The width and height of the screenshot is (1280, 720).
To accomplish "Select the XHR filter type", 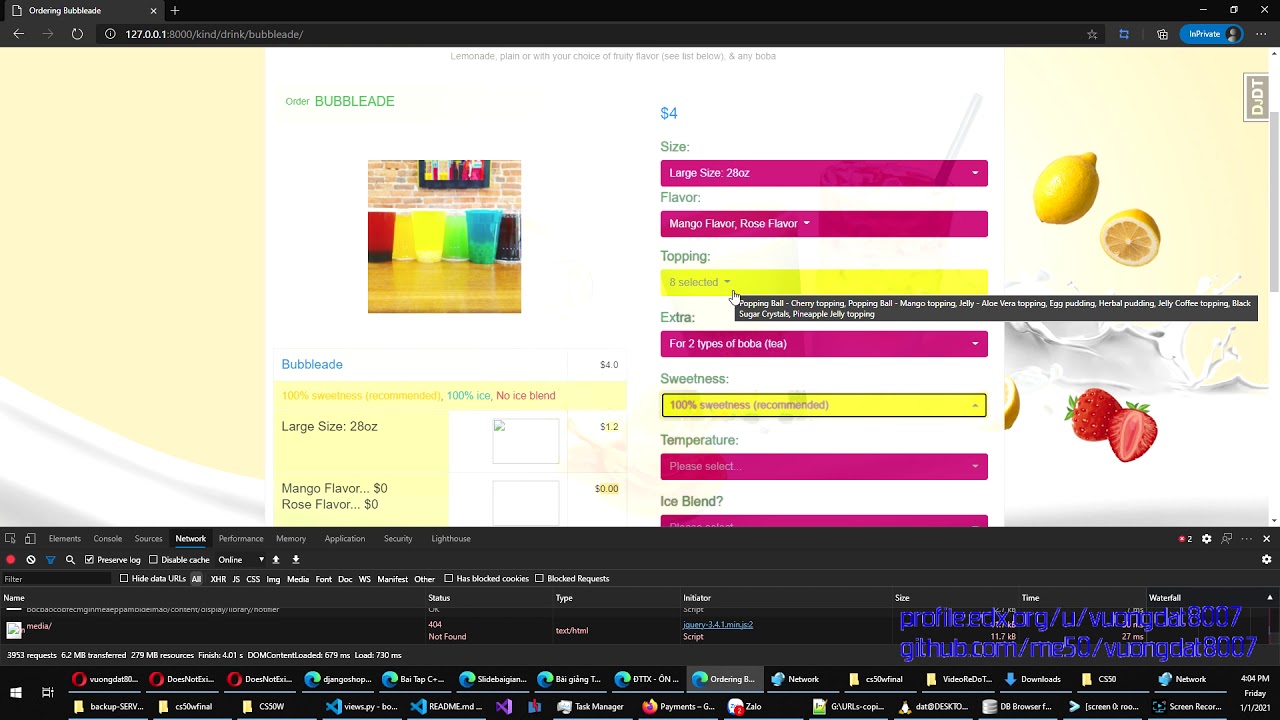I will 218,579.
